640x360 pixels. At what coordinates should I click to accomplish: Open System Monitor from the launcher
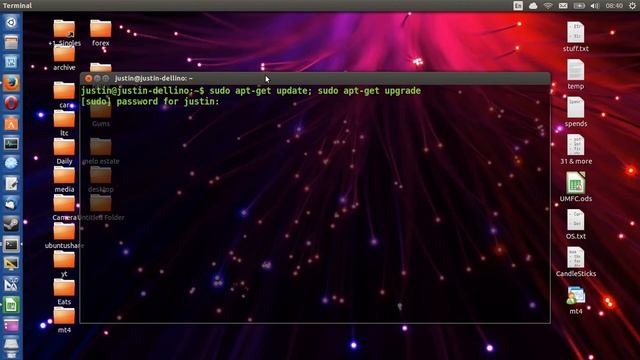(11, 143)
